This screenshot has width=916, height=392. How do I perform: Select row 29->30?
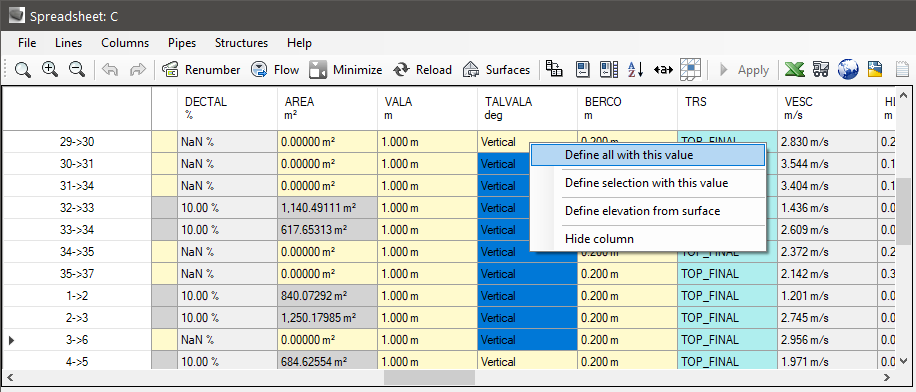point(77,142)
